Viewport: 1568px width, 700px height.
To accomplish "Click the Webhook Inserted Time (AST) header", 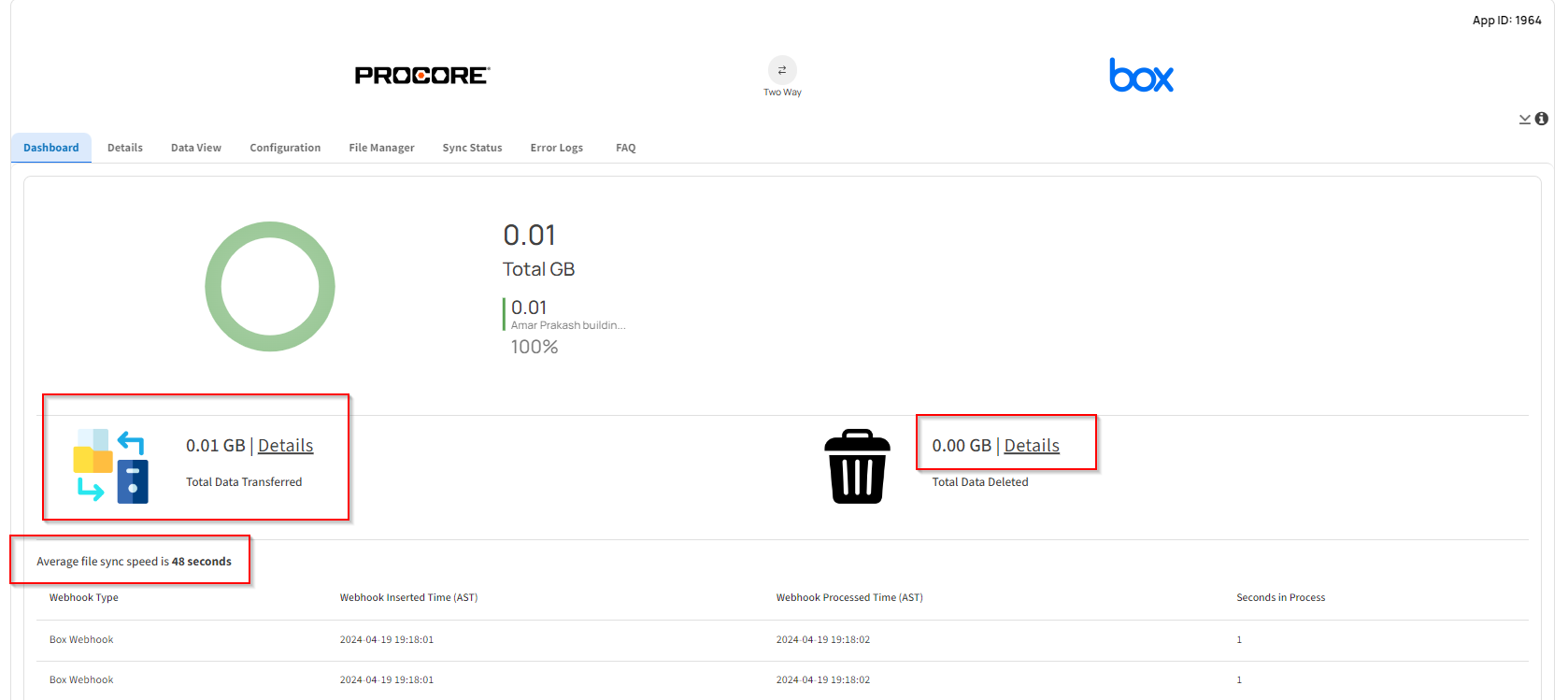I will tap(408, 597).
